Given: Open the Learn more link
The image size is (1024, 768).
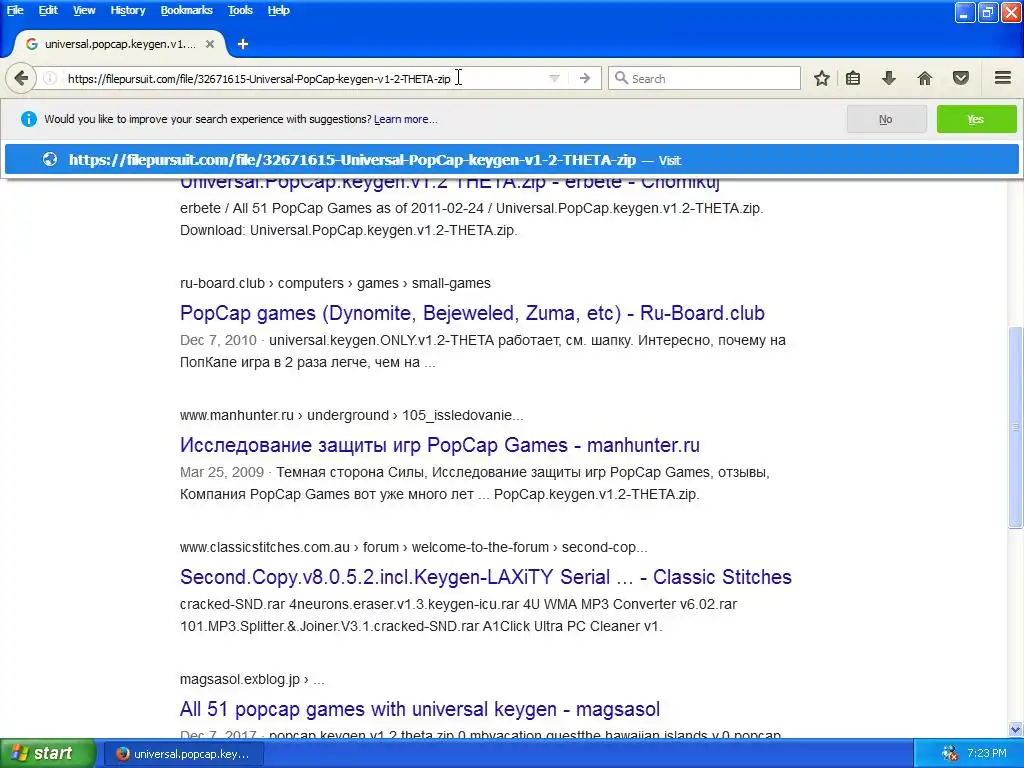Looking at the screenshot, I should pos(406,120).
